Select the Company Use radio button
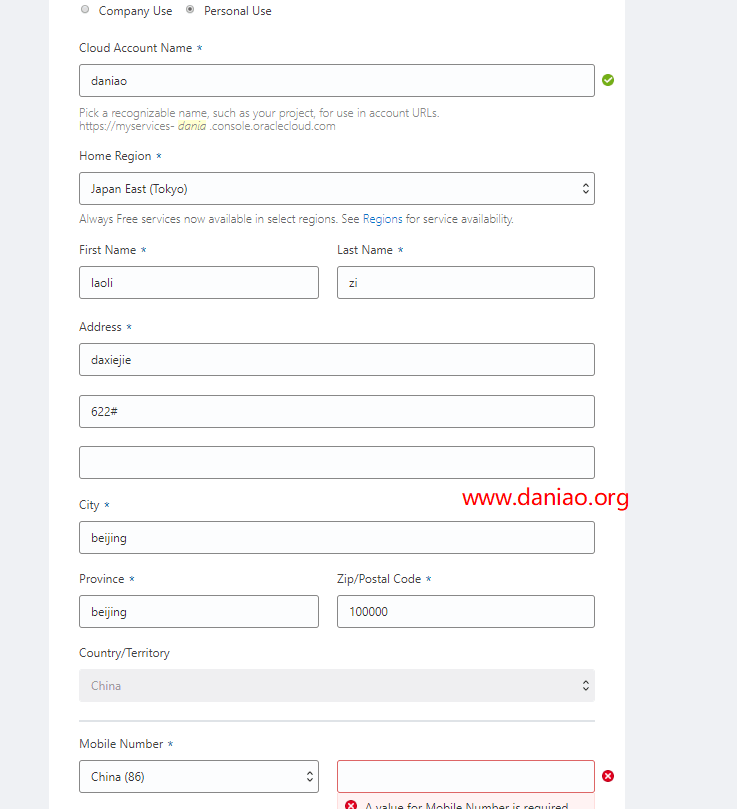Screen dimensions: 737x809 coord(85,9)
